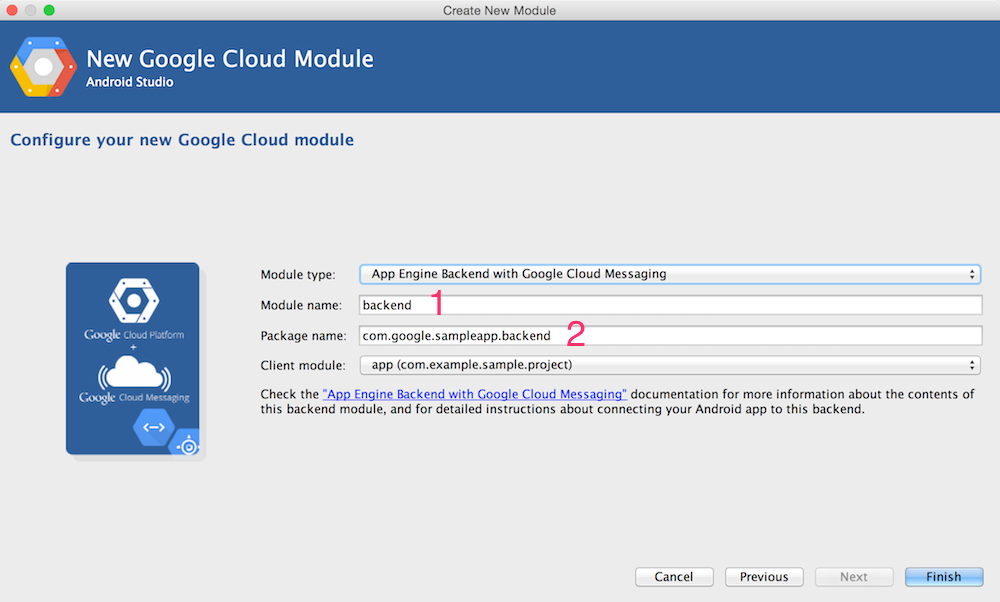Click the 'Create New Module' title bar
Screen dimensions: 1000x602
click(500, 10)
